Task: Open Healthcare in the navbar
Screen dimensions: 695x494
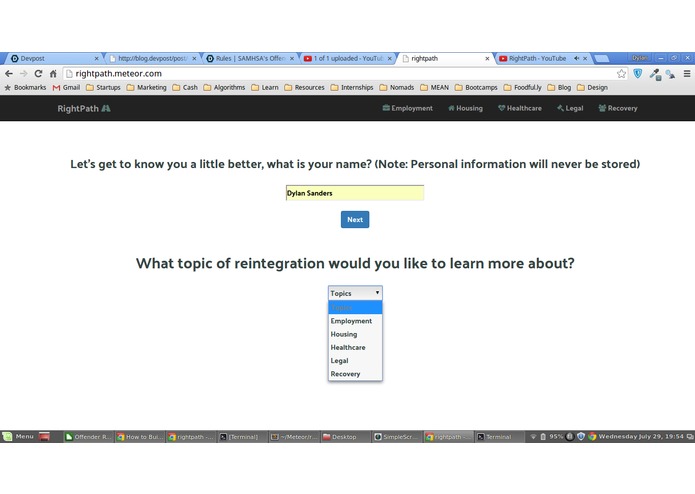Action: (x=519, y=108)
